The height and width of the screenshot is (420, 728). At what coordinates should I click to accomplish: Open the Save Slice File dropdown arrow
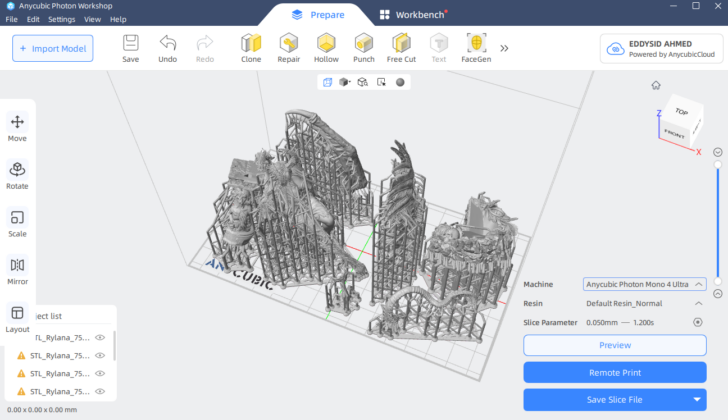point(696,400)
